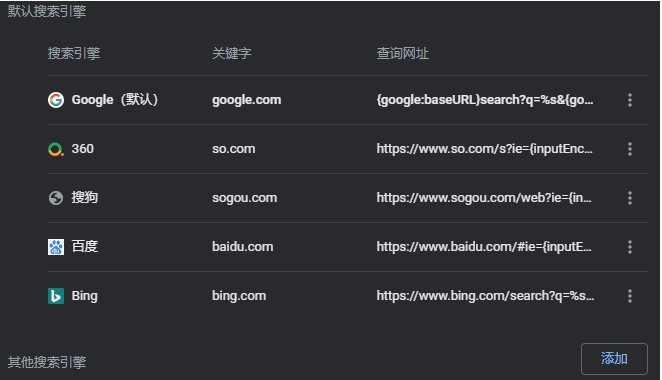662x380 pixels.
Task: Open more actions menu for Bing
Action: [x=629, y=296]
